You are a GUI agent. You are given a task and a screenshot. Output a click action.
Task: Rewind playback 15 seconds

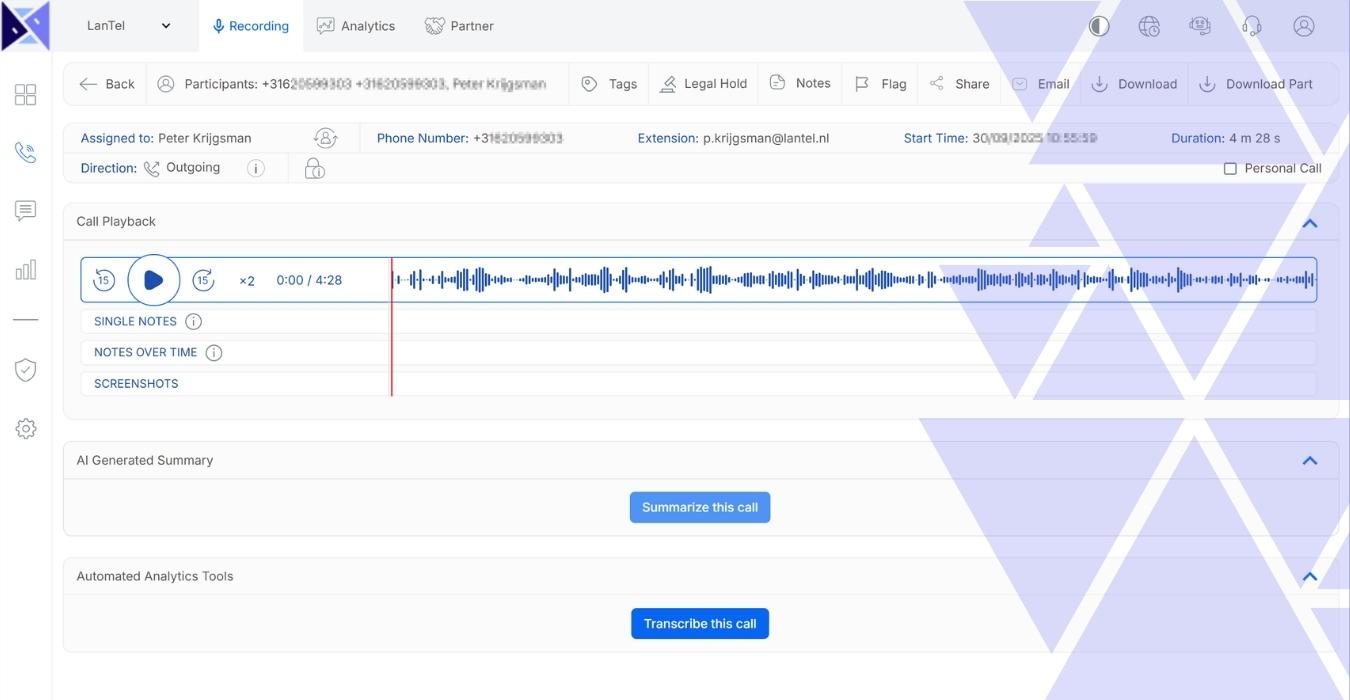(104, 280)
